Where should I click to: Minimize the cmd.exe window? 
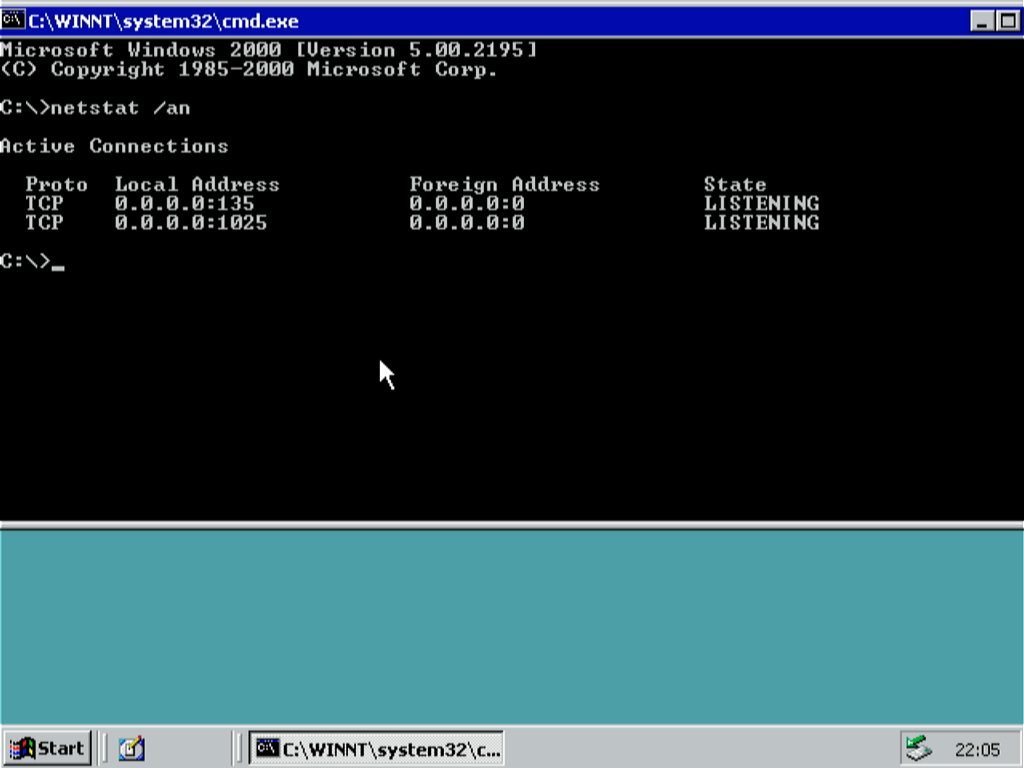pos(982,22)
